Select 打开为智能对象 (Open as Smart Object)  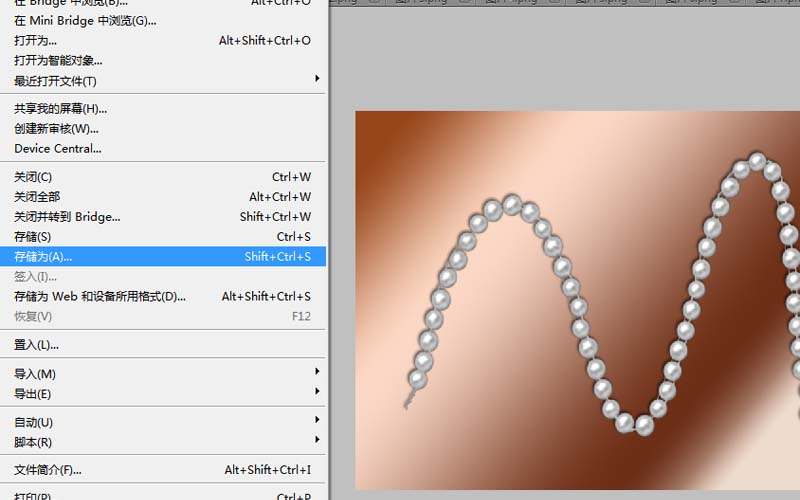coord(163,61)
